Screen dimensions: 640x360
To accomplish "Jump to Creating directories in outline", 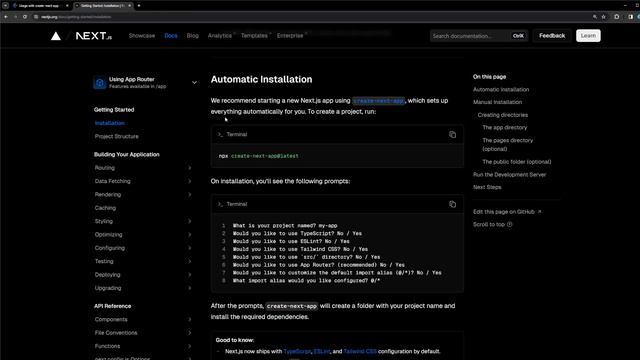I will pyautogui.click(x=502, y=115).
